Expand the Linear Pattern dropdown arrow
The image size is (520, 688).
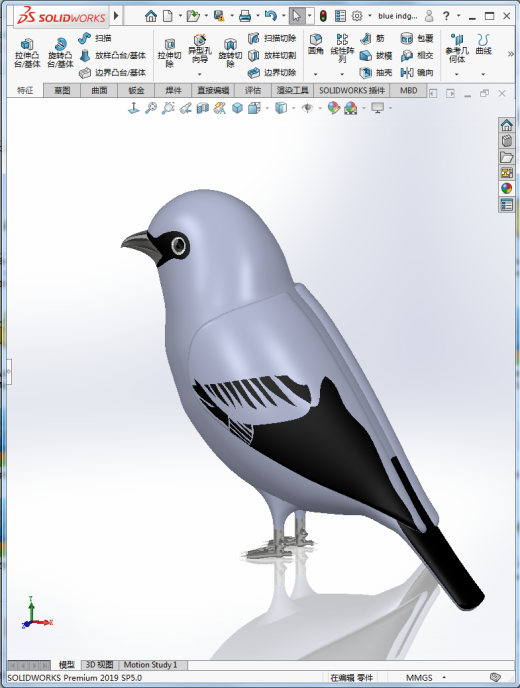[x=342, y=74]
